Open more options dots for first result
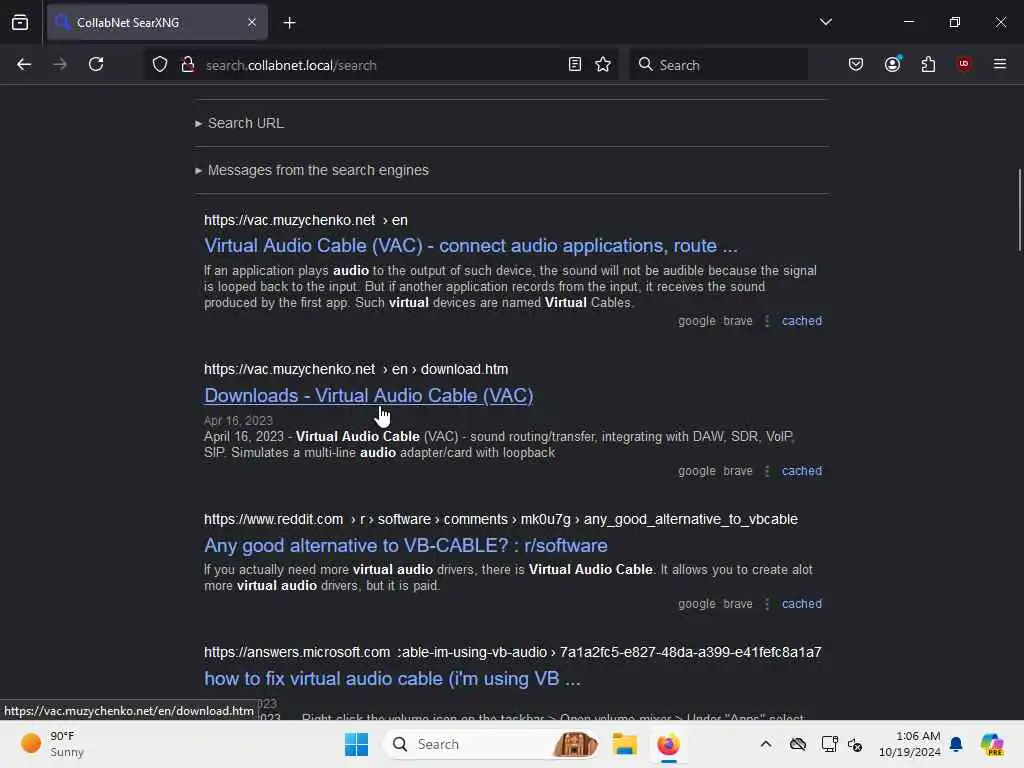This screenshot has height=768, width=1024. (x=767, y=321)
